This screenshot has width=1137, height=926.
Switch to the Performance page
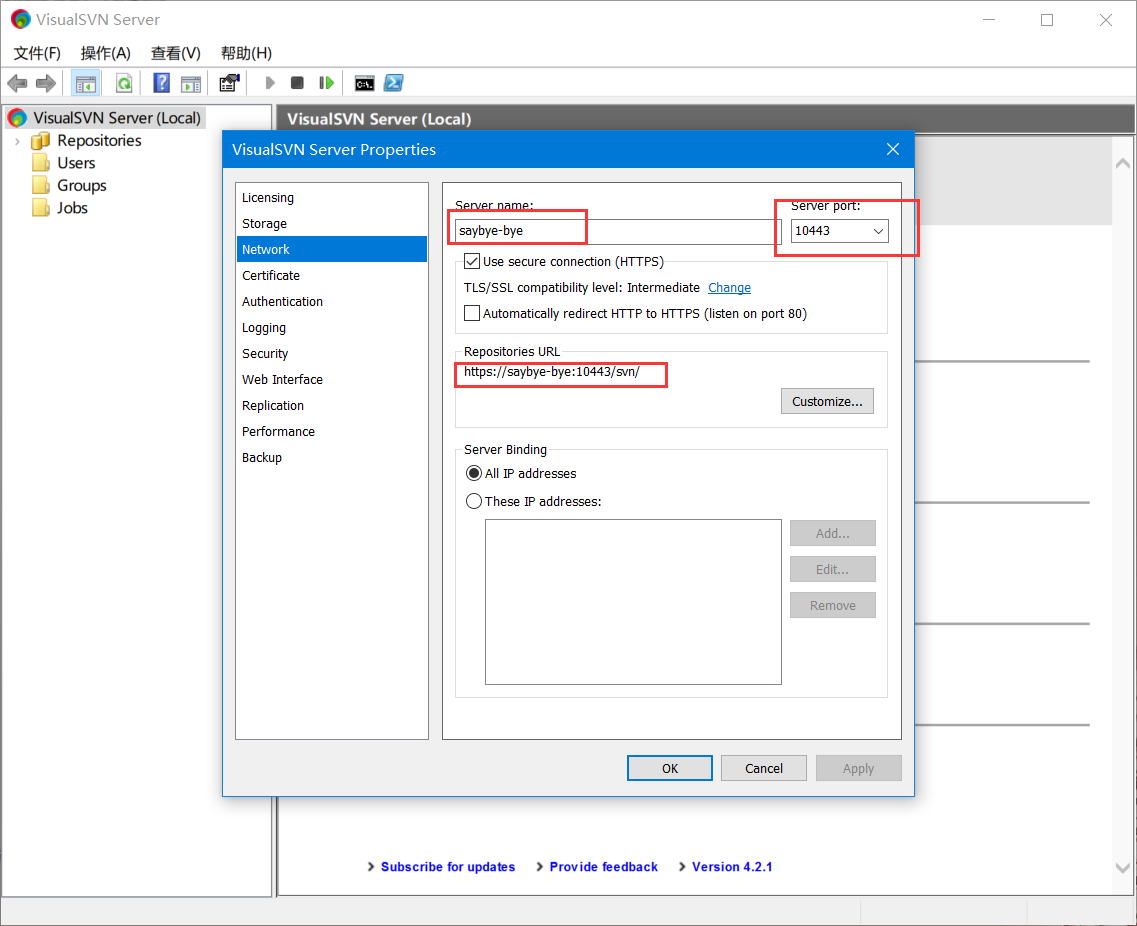331,431
